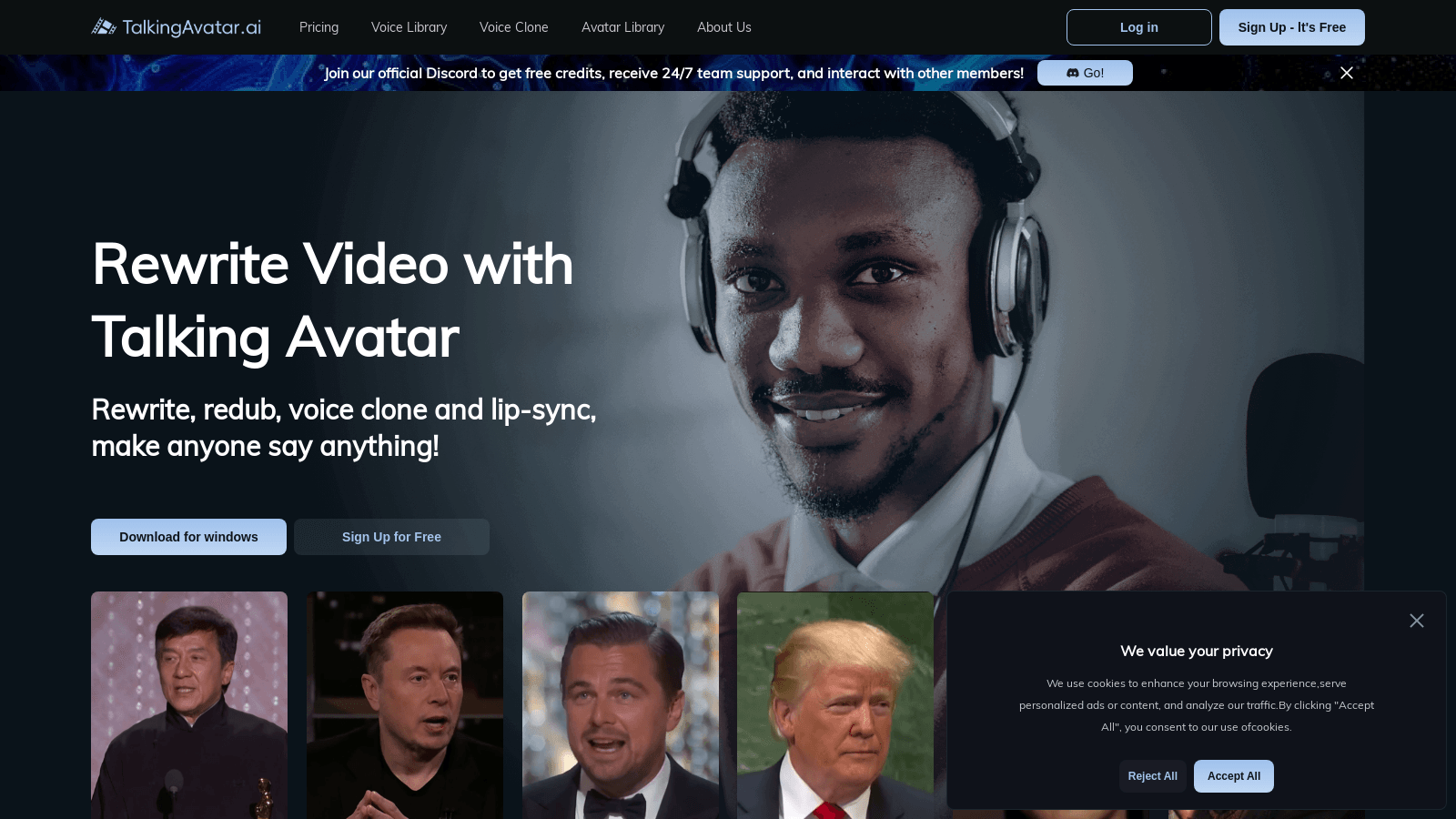Click the rewrite, redub, voice clone subtitle text

(x=344, y=428)
